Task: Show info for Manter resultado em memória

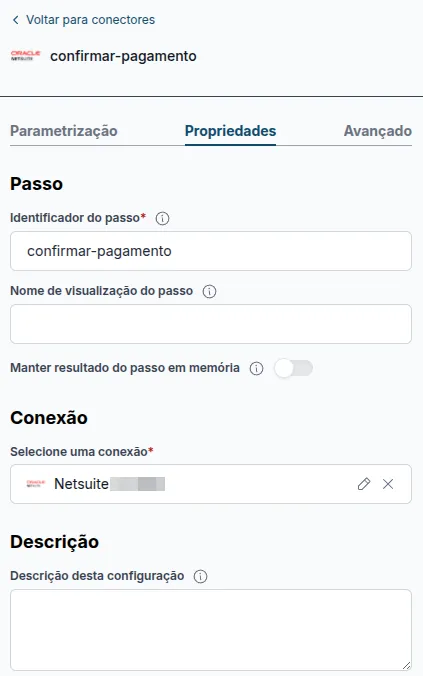Action: click(257, 369)
